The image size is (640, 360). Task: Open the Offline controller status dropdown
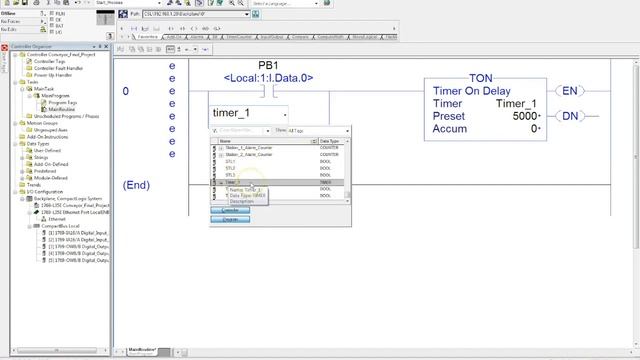point(42,13)
